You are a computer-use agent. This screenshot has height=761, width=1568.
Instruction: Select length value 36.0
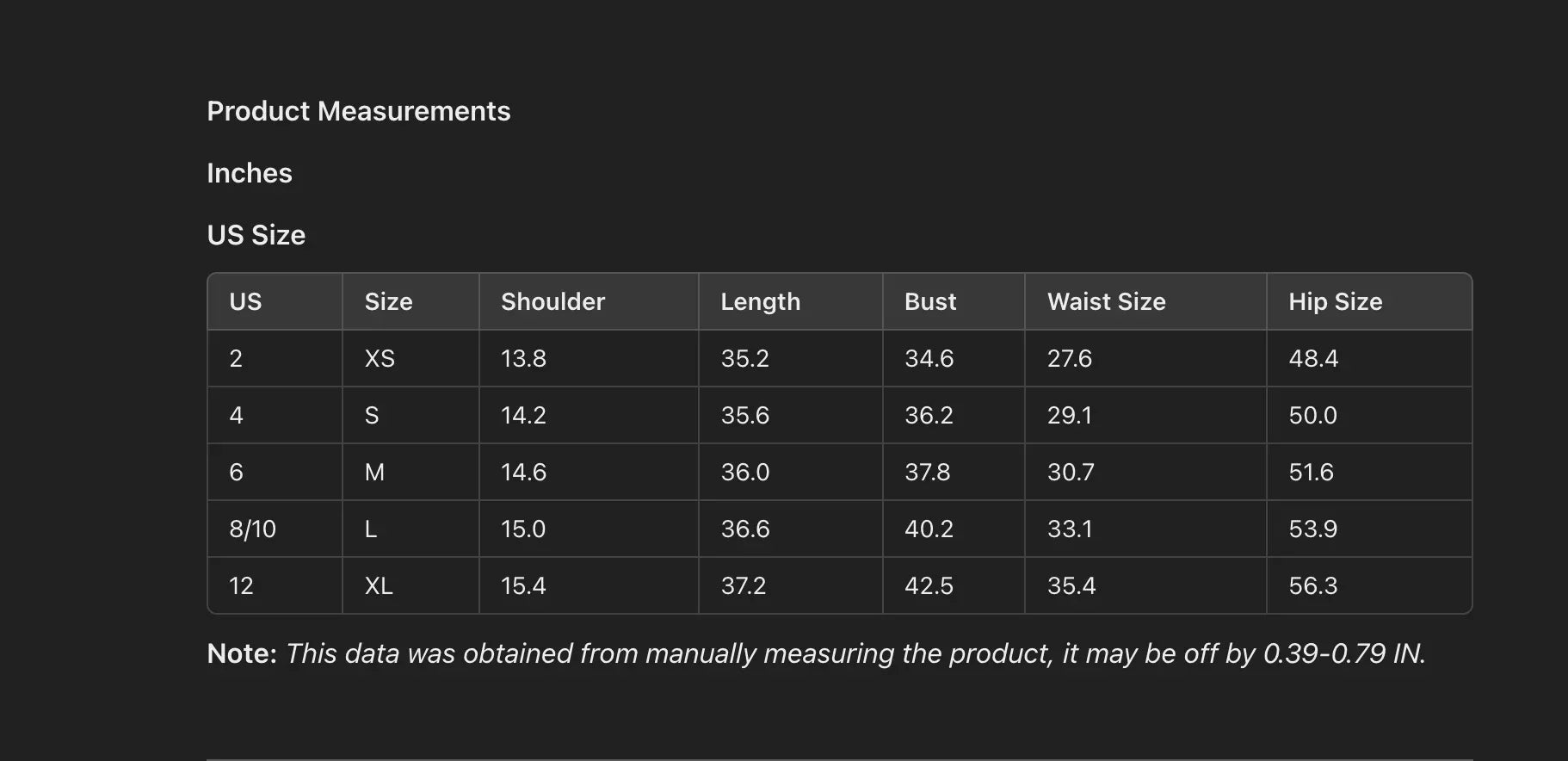tap(744, 472)
